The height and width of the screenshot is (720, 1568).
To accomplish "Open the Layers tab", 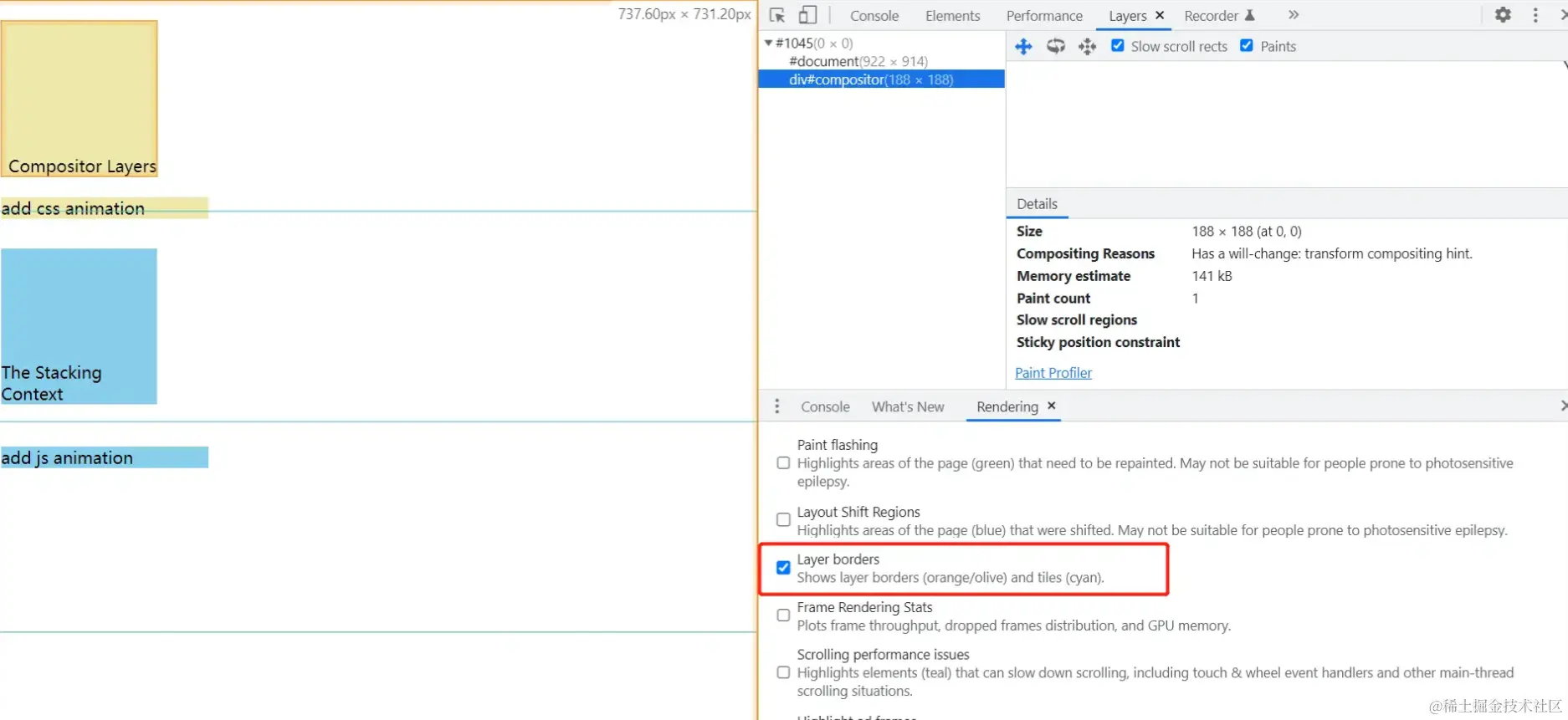I will (1127, 16).
